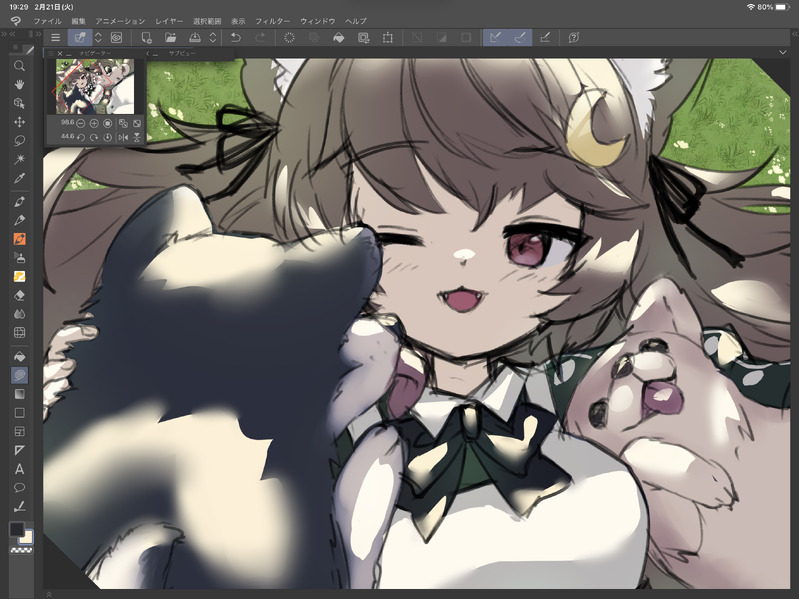Undo the last action
The width and height of the screenshot is (799, 599).
(x=235, y=37)
